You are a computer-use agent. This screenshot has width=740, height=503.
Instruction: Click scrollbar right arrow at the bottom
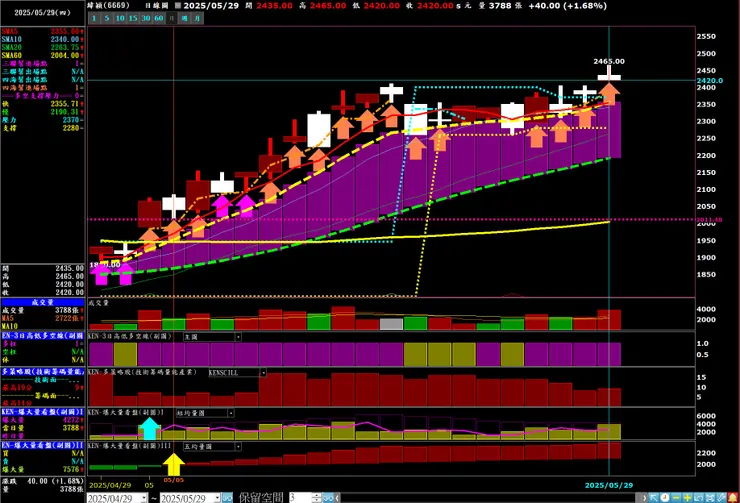click(x=644, y=498)
